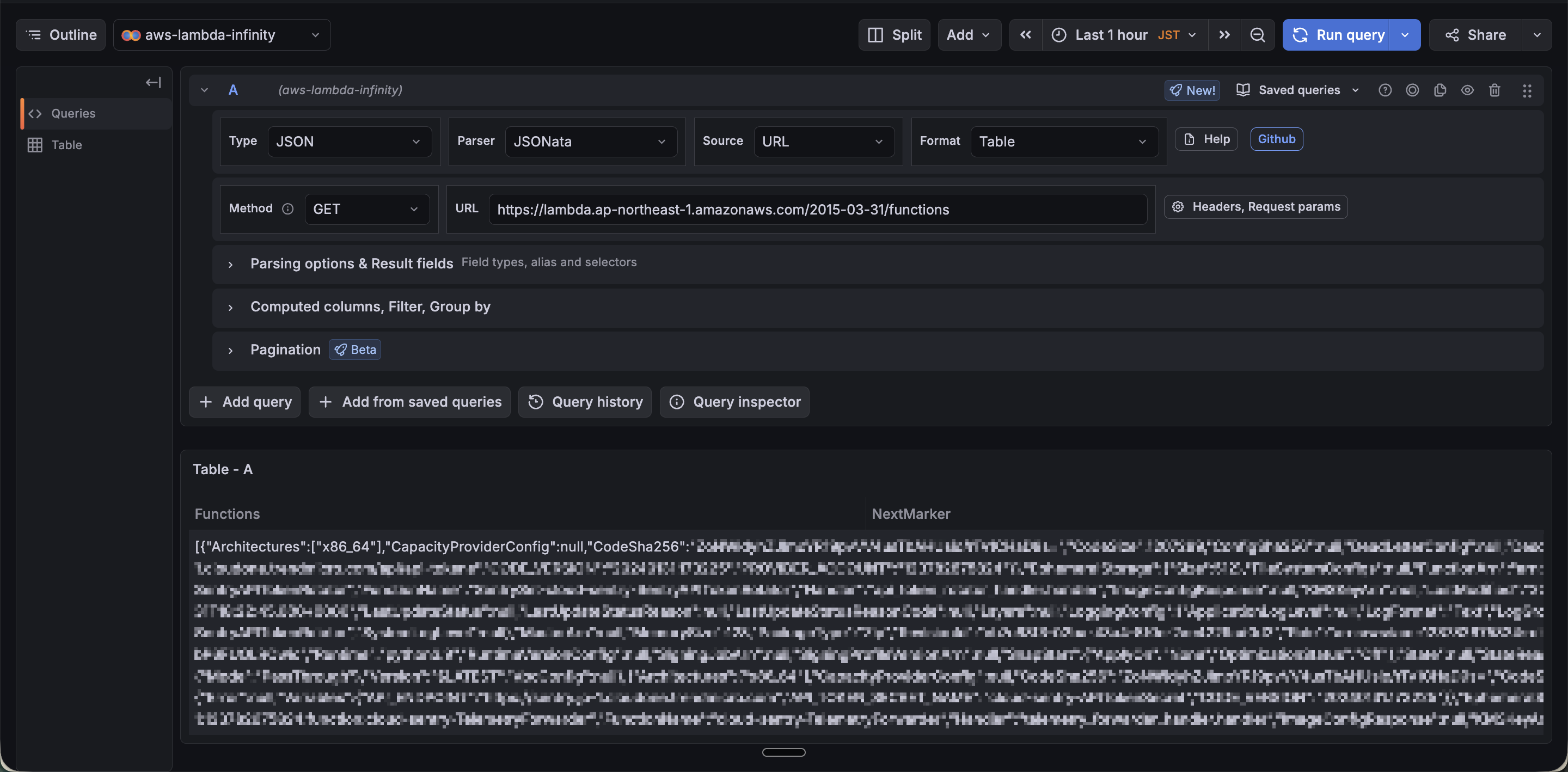
Task: Open the Parser JSONata dropdown
Action: tap(590, 141)
